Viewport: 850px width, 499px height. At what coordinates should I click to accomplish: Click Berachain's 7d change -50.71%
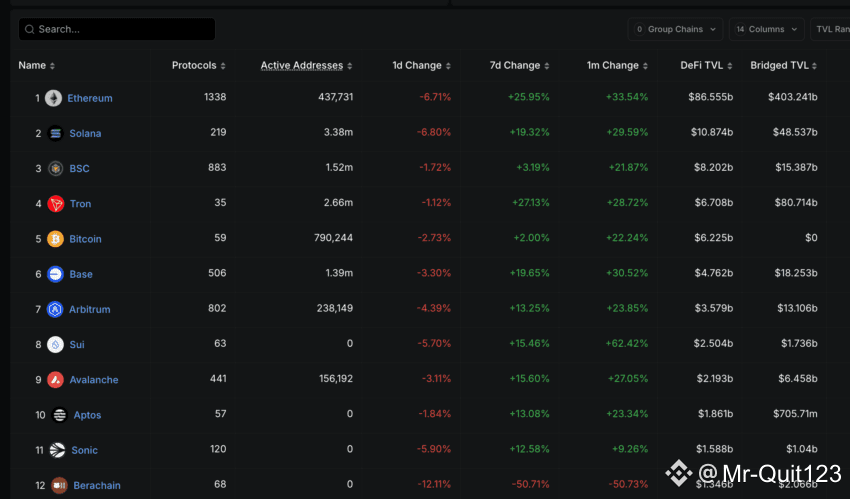click(530, 484)
